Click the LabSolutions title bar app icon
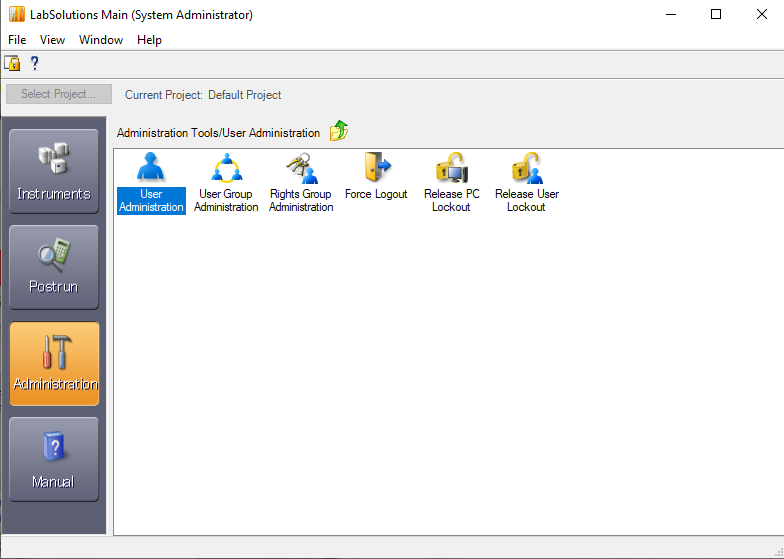Screen dimensions: 784x559 [x=16, y=14]
